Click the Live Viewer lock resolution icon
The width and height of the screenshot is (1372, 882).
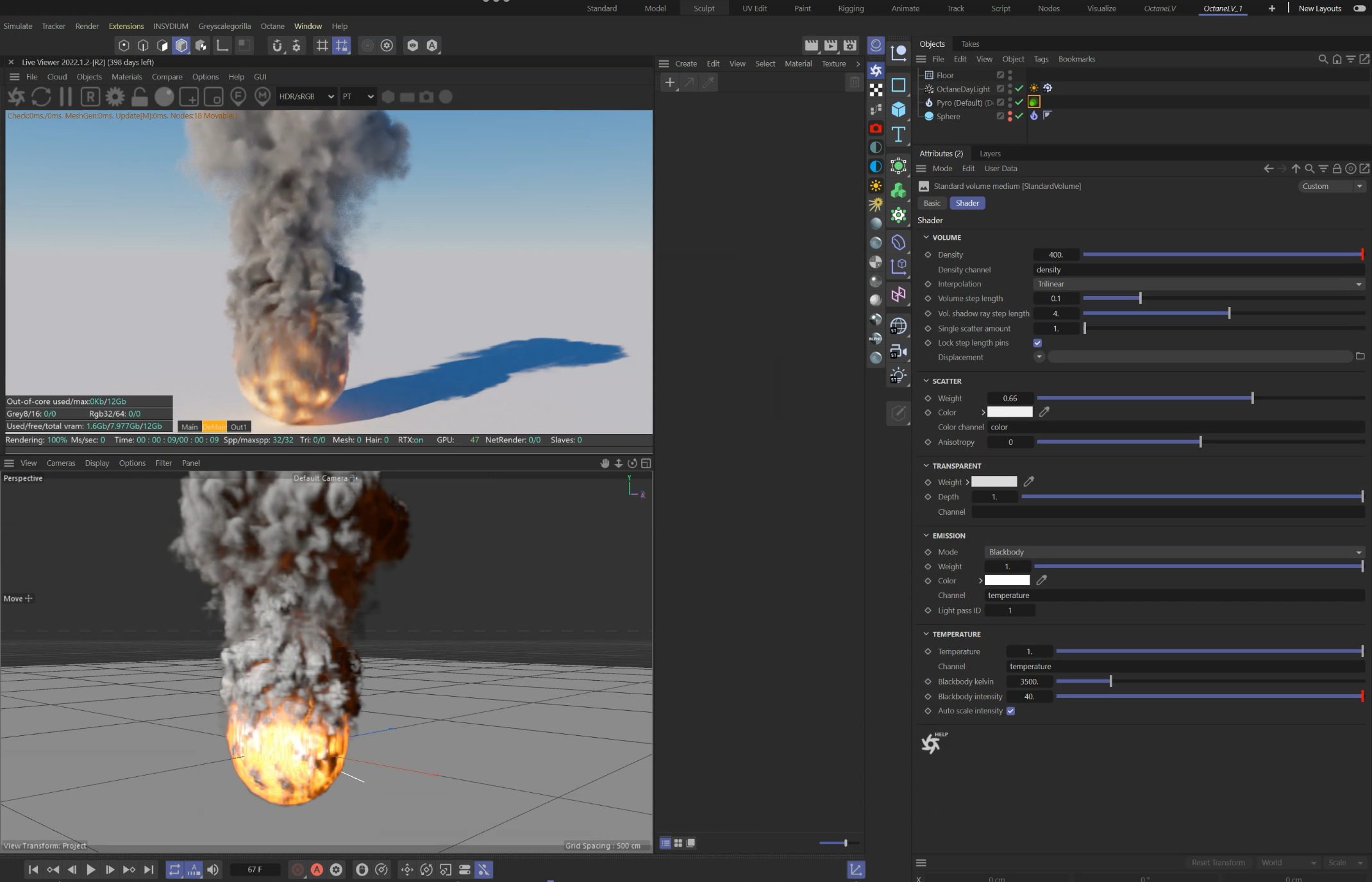[x=139, y=97]
